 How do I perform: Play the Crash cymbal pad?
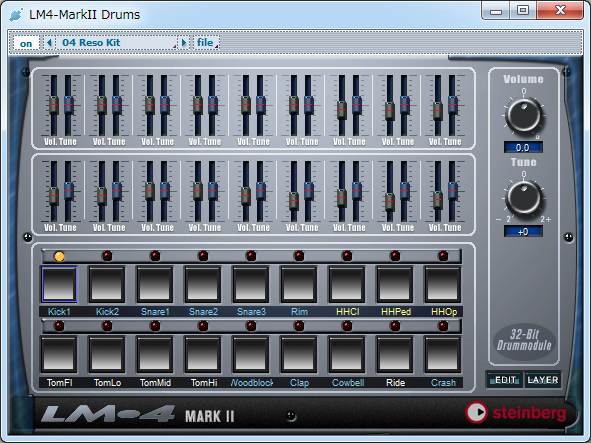(443, 355)
